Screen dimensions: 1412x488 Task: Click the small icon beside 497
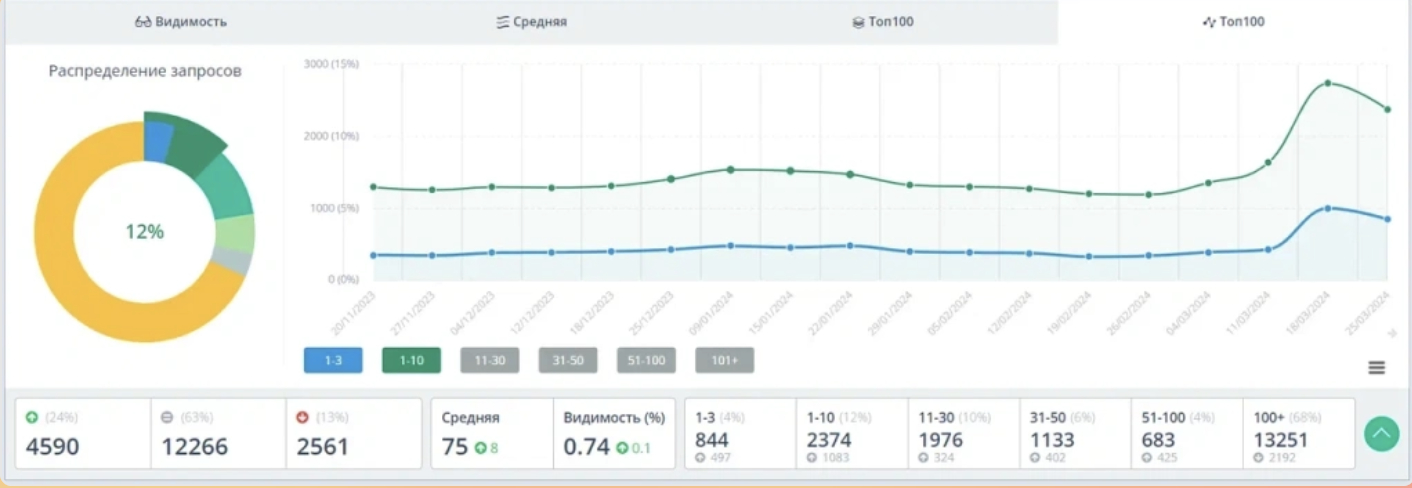[x=700, y=459]
